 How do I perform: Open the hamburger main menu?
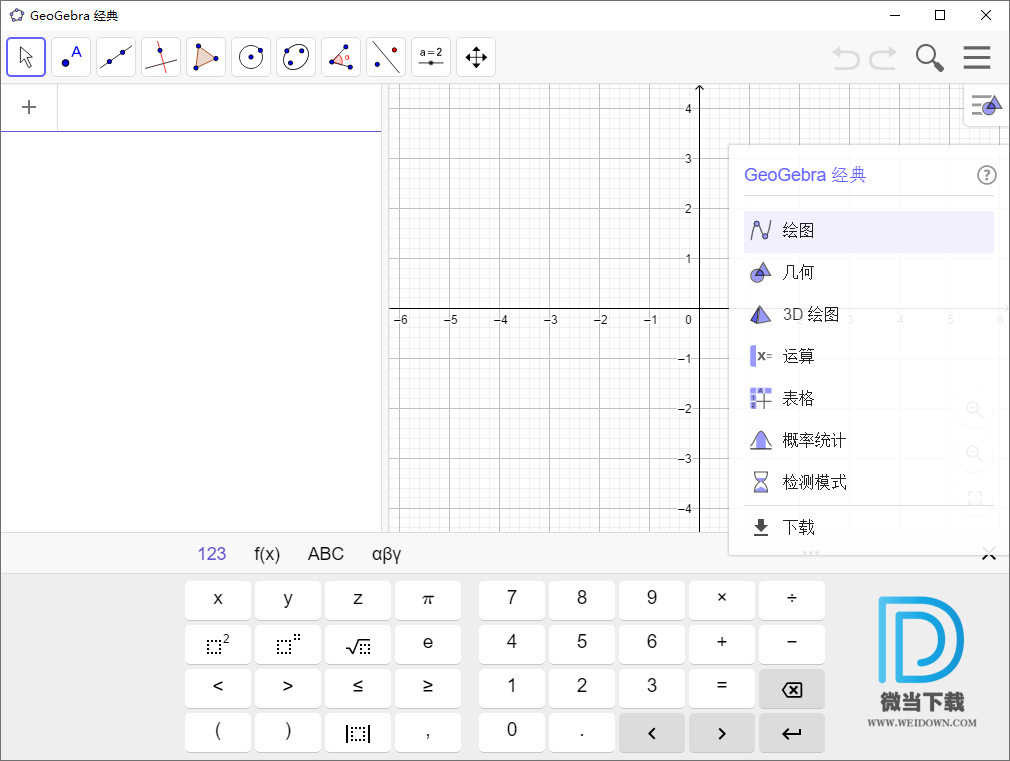pos(976,58)
